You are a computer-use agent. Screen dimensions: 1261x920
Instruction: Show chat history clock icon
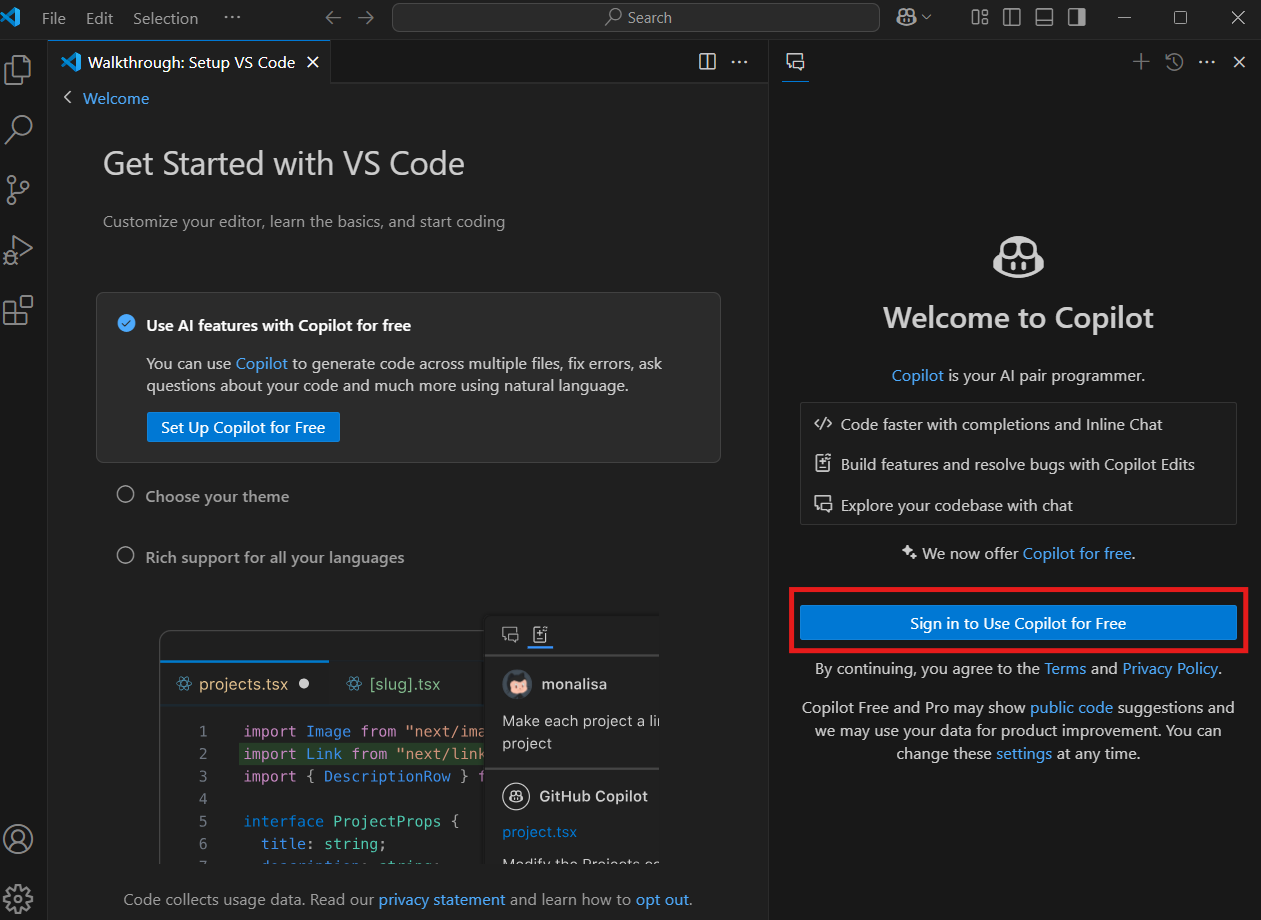[x=1174, y=62]
